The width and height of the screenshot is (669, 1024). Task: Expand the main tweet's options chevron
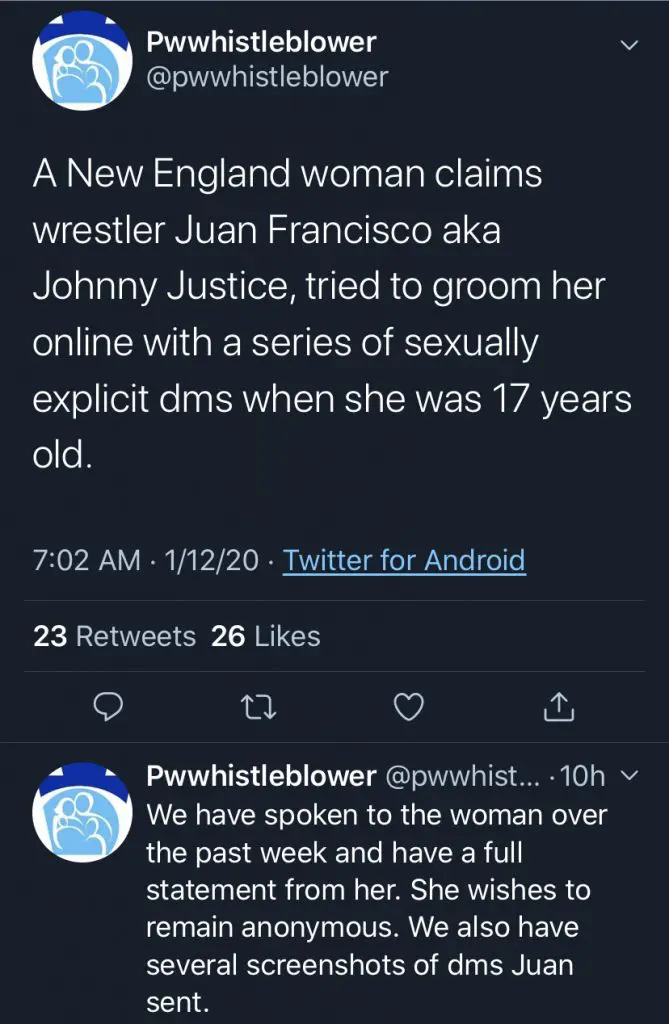[629, 45]
